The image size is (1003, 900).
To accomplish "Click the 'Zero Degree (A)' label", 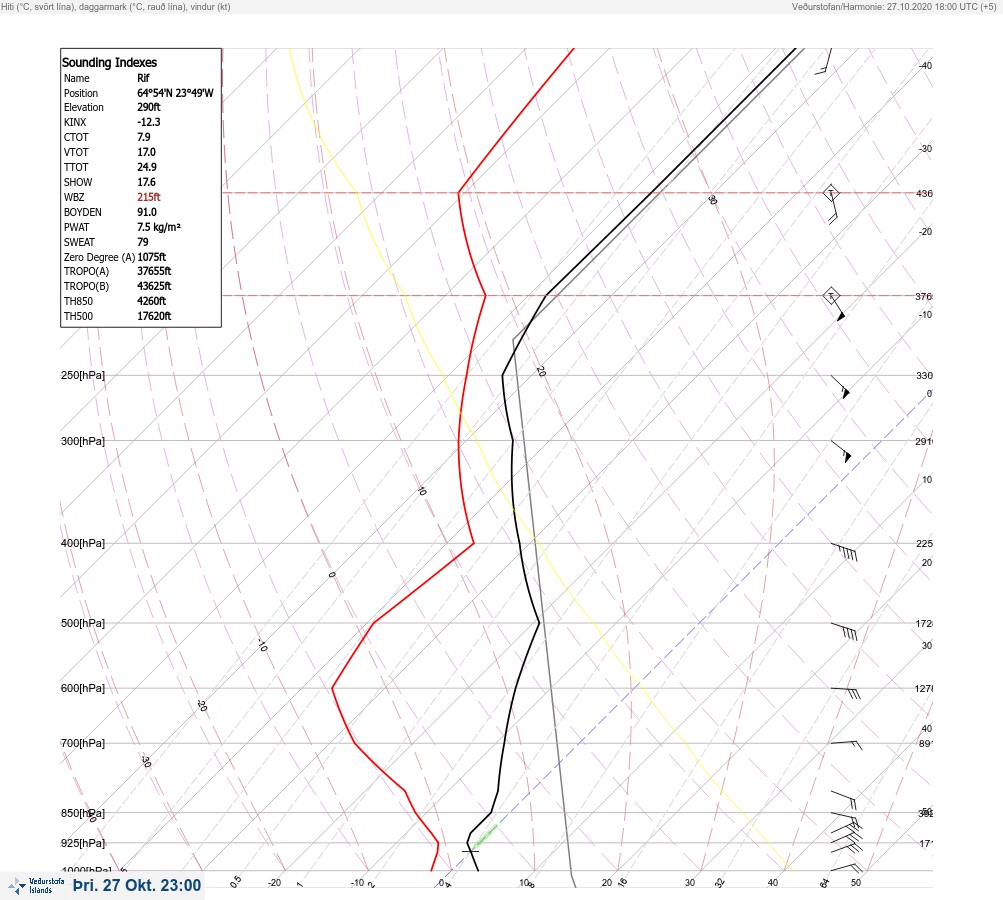I will pos(99,257).
